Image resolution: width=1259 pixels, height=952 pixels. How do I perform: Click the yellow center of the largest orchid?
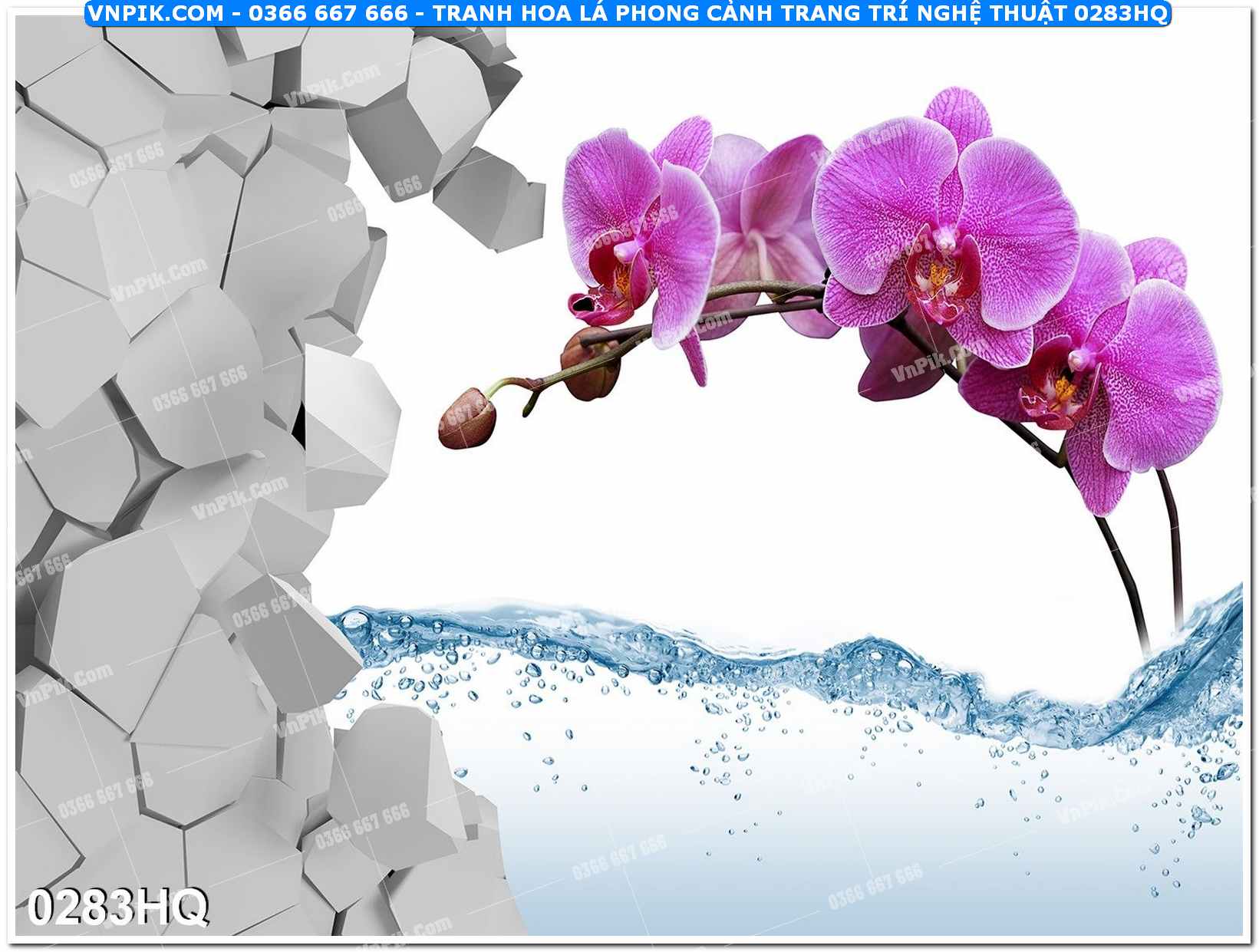(x=938, y=275)
